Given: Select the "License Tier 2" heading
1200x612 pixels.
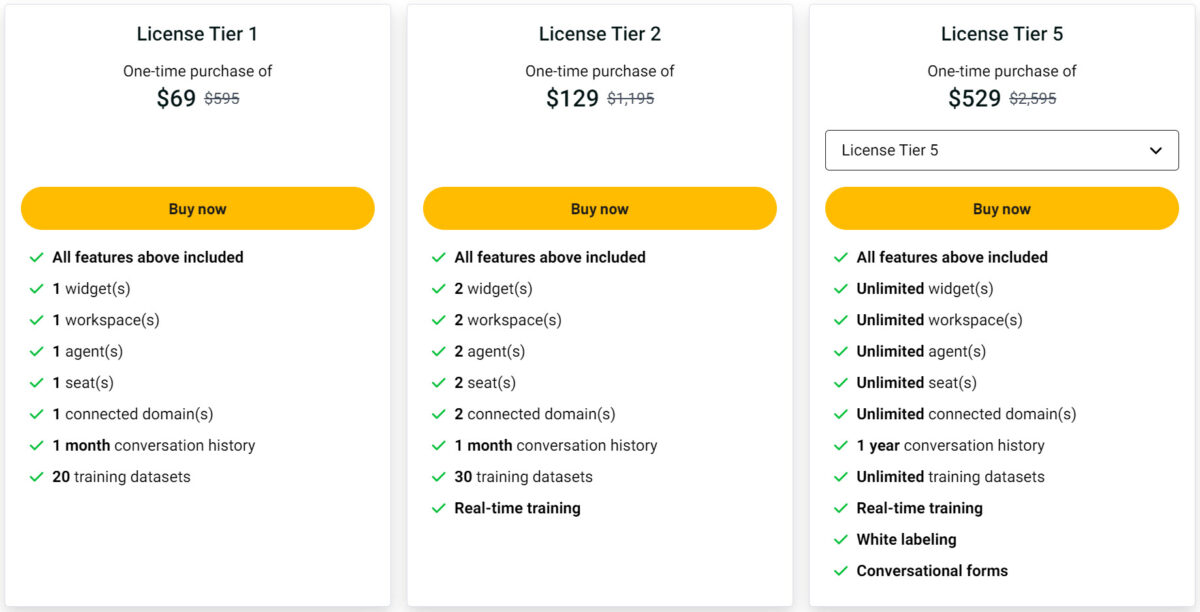Looking at the screenshot, I should pyautogui.click(x=599, y=33).
